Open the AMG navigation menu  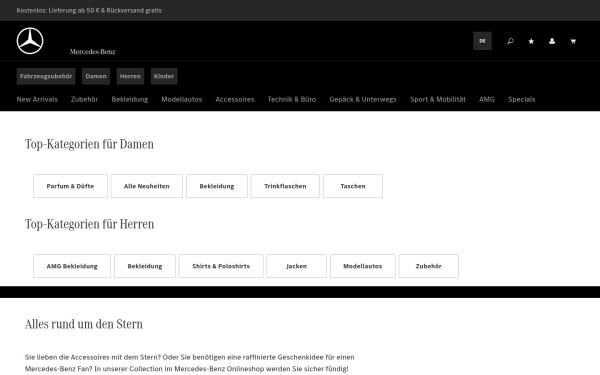point(487,99)
